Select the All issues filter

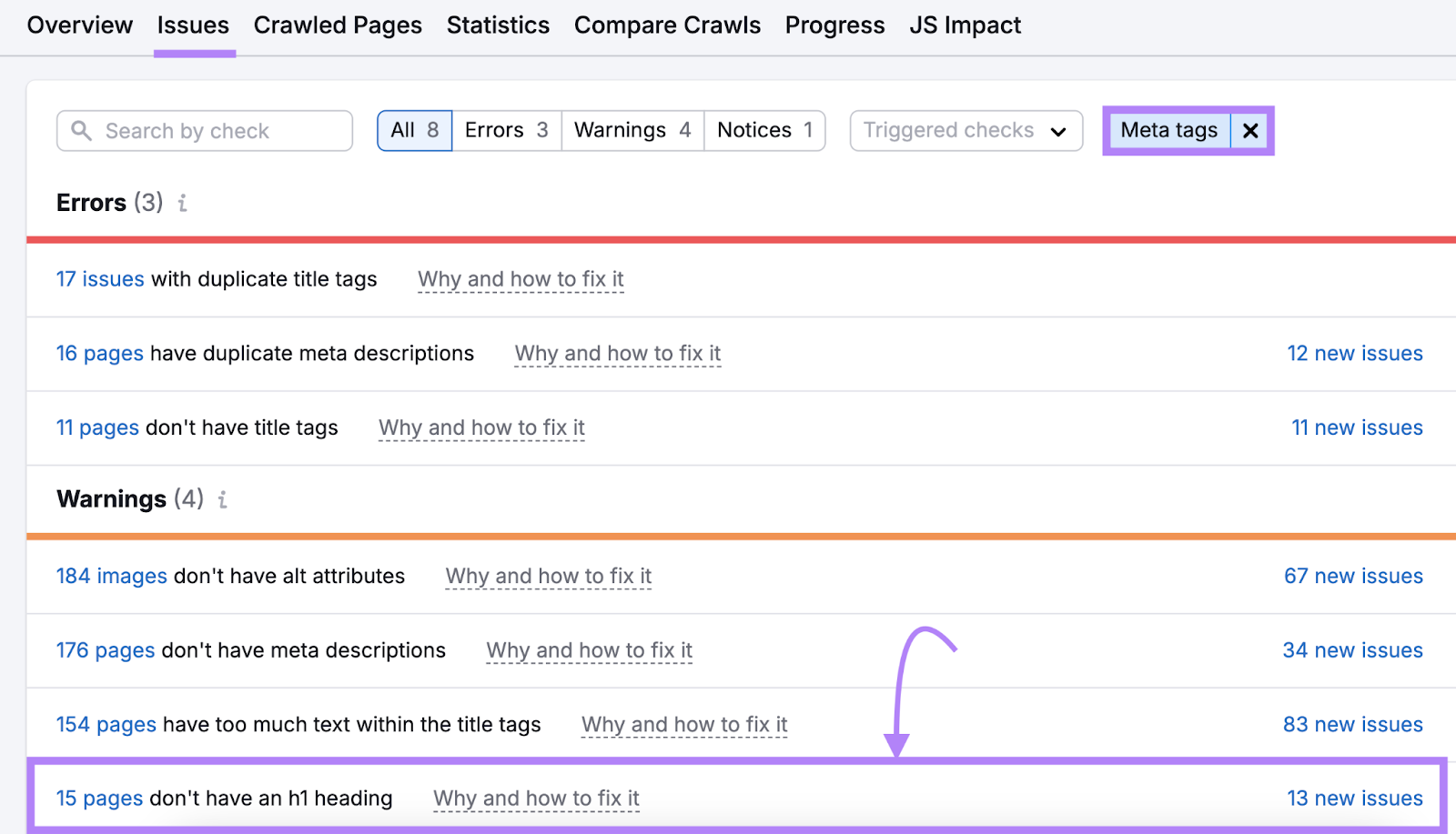(x=414, y=130)
